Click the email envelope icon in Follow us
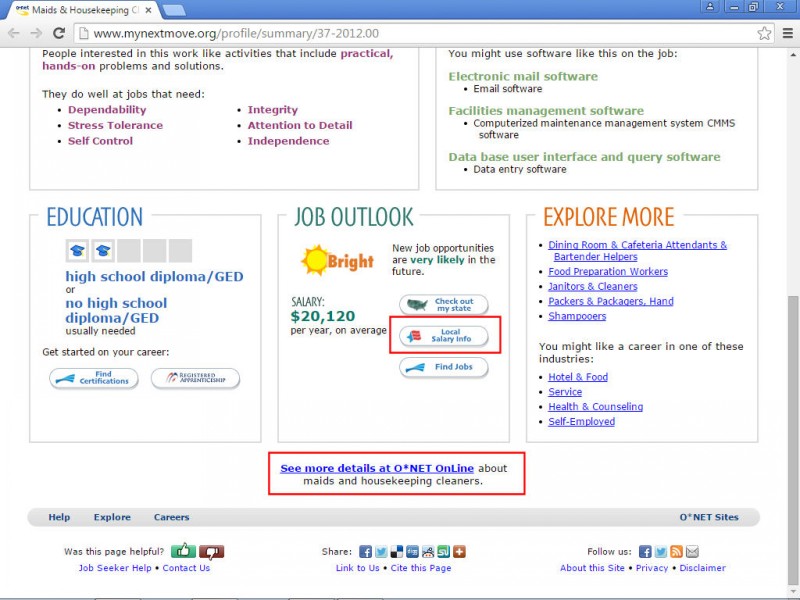800x600 pixels. pos(692,552)
